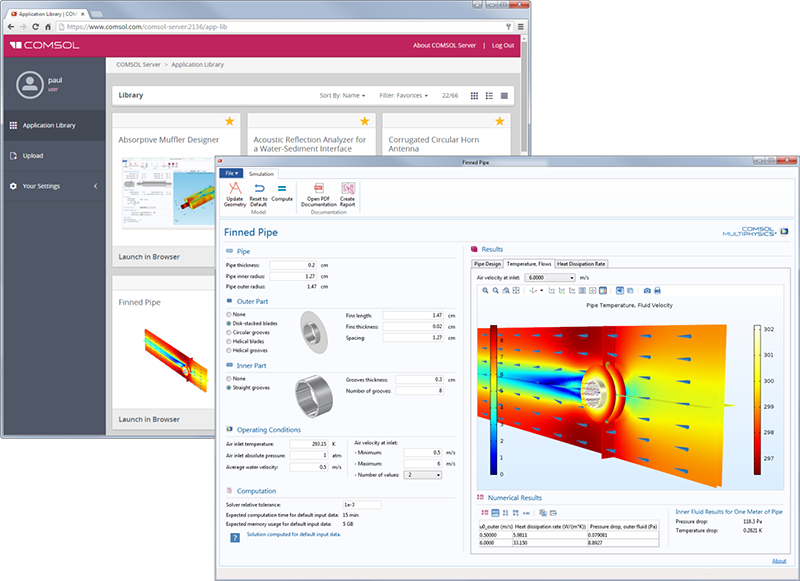This screenshot has height=581, width=800.
Task: Take a plot snapshot with camera icon
Action: [647, 290]
